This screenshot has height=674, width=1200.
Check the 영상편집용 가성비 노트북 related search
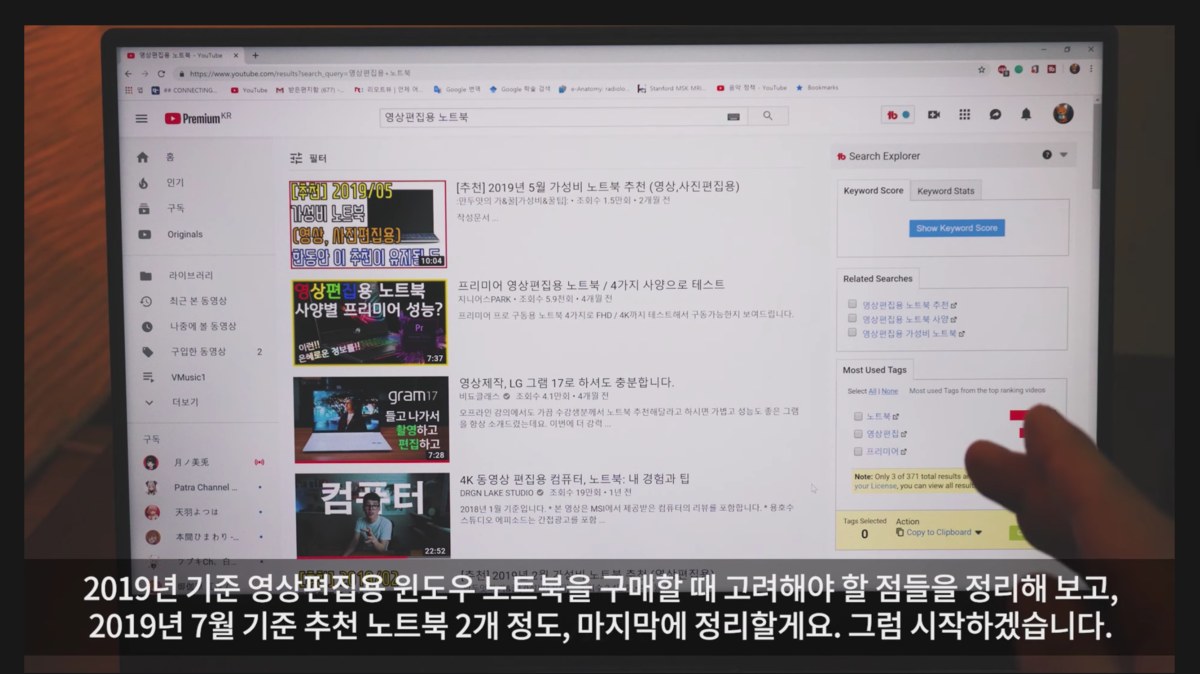click(x=852, y=332)
